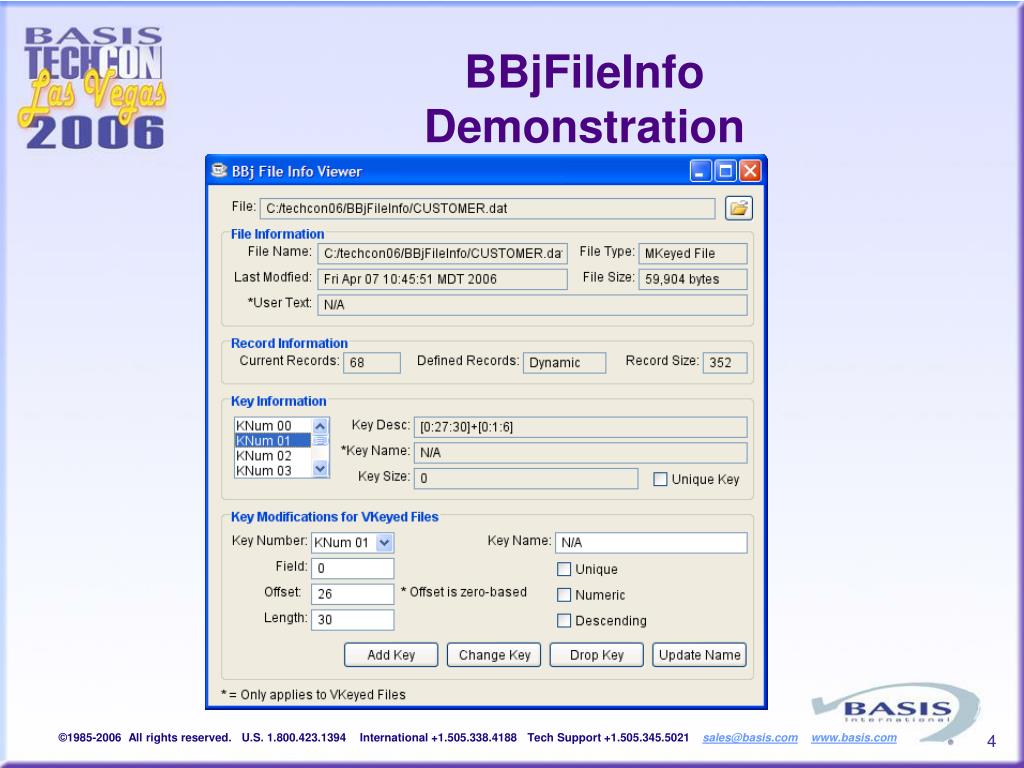Screen dimensions: 1024x768
Task: Toggle the Descending checkbox
Action: (x=564, y=620)
